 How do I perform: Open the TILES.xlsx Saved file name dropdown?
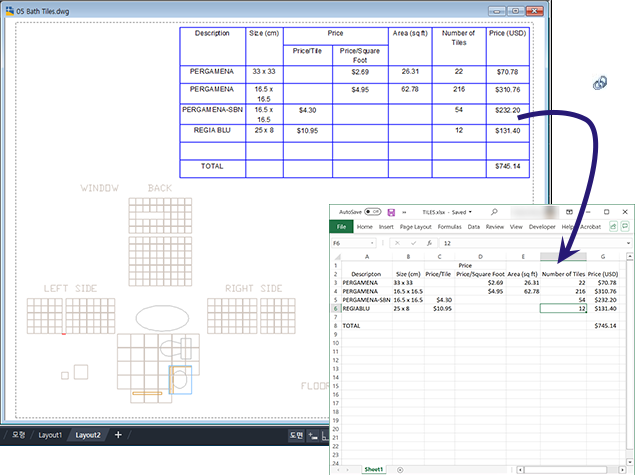pos(447,212)
